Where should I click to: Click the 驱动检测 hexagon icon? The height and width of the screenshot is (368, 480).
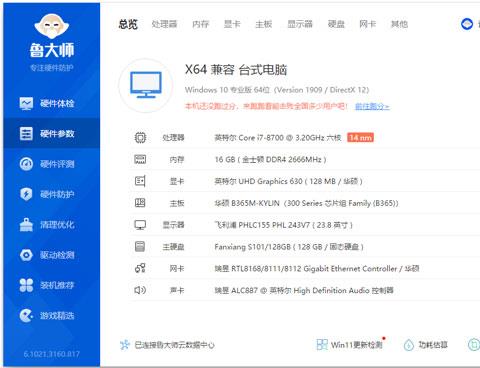pos(26,255)
